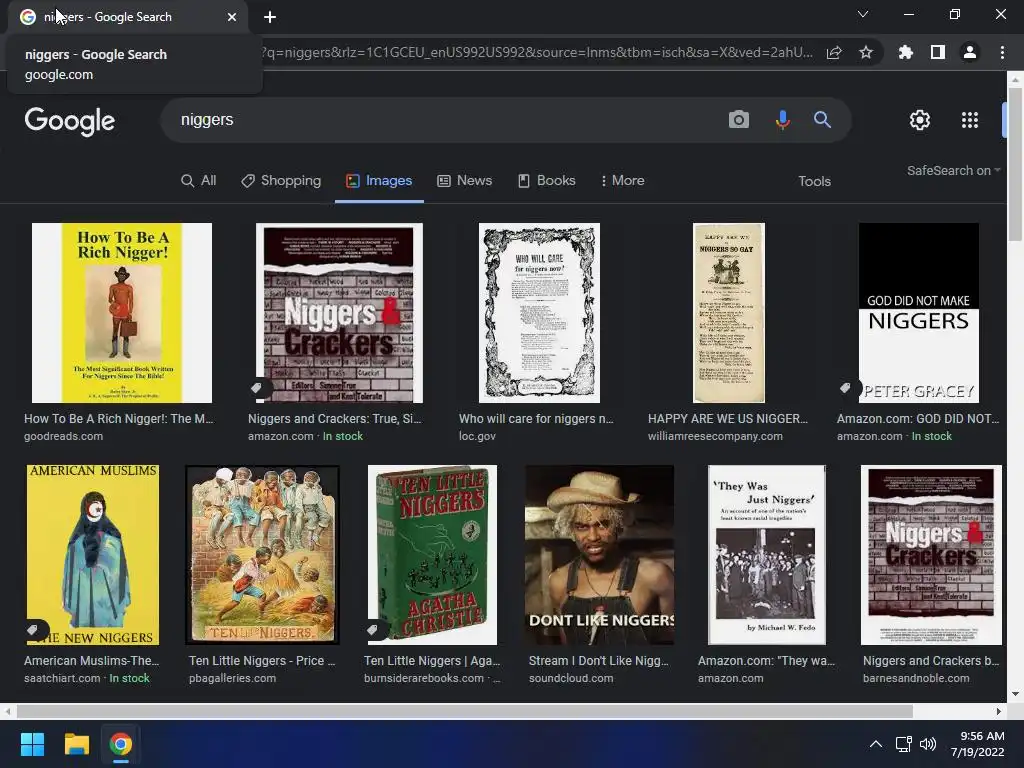
Task: Switch to the All results tab
Action: (x=199, y=181)
